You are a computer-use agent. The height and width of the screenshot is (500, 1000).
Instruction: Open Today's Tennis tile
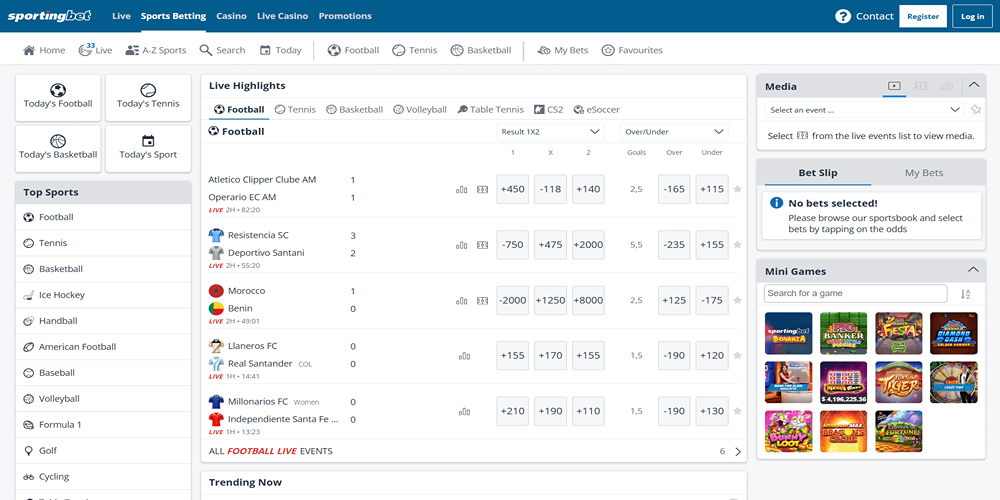click(x=148, y=98)
